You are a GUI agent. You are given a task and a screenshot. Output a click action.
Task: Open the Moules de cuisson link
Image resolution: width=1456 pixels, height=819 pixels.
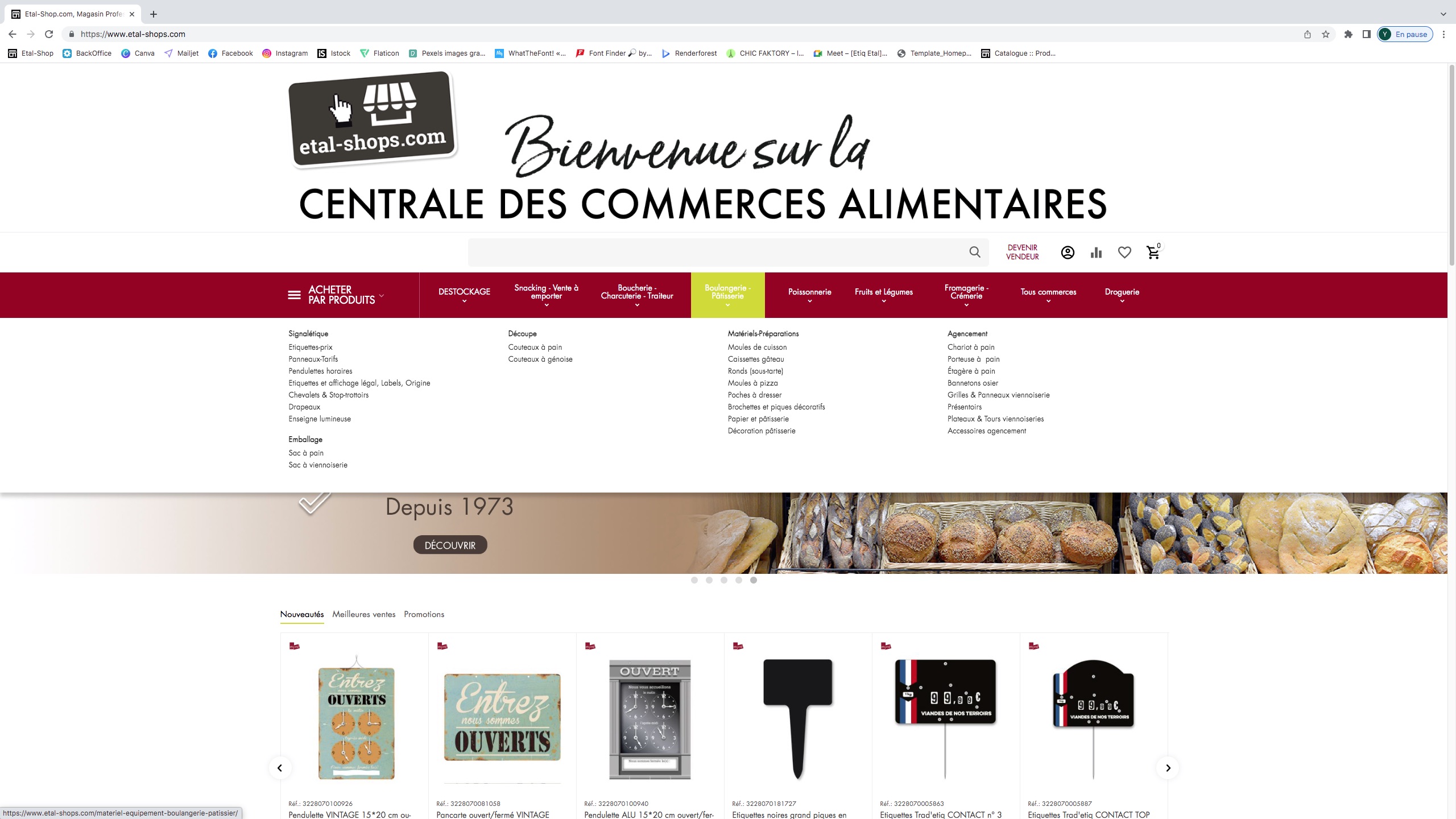(x=757, y=347)
